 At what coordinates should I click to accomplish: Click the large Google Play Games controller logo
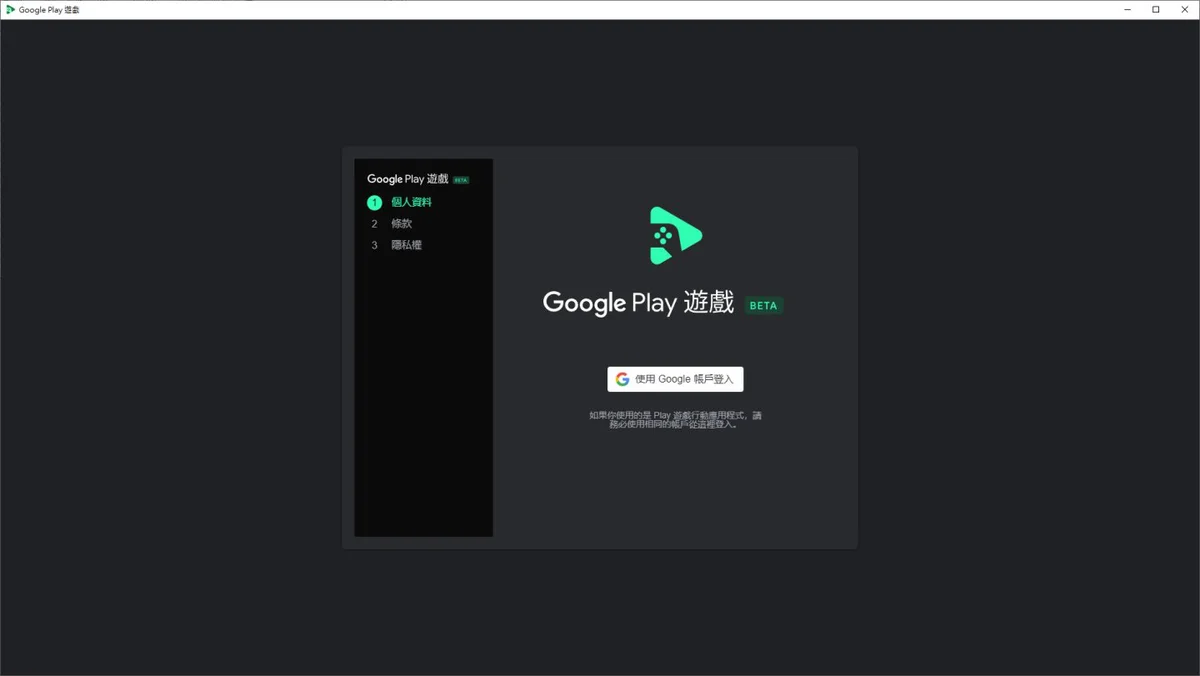676,236
